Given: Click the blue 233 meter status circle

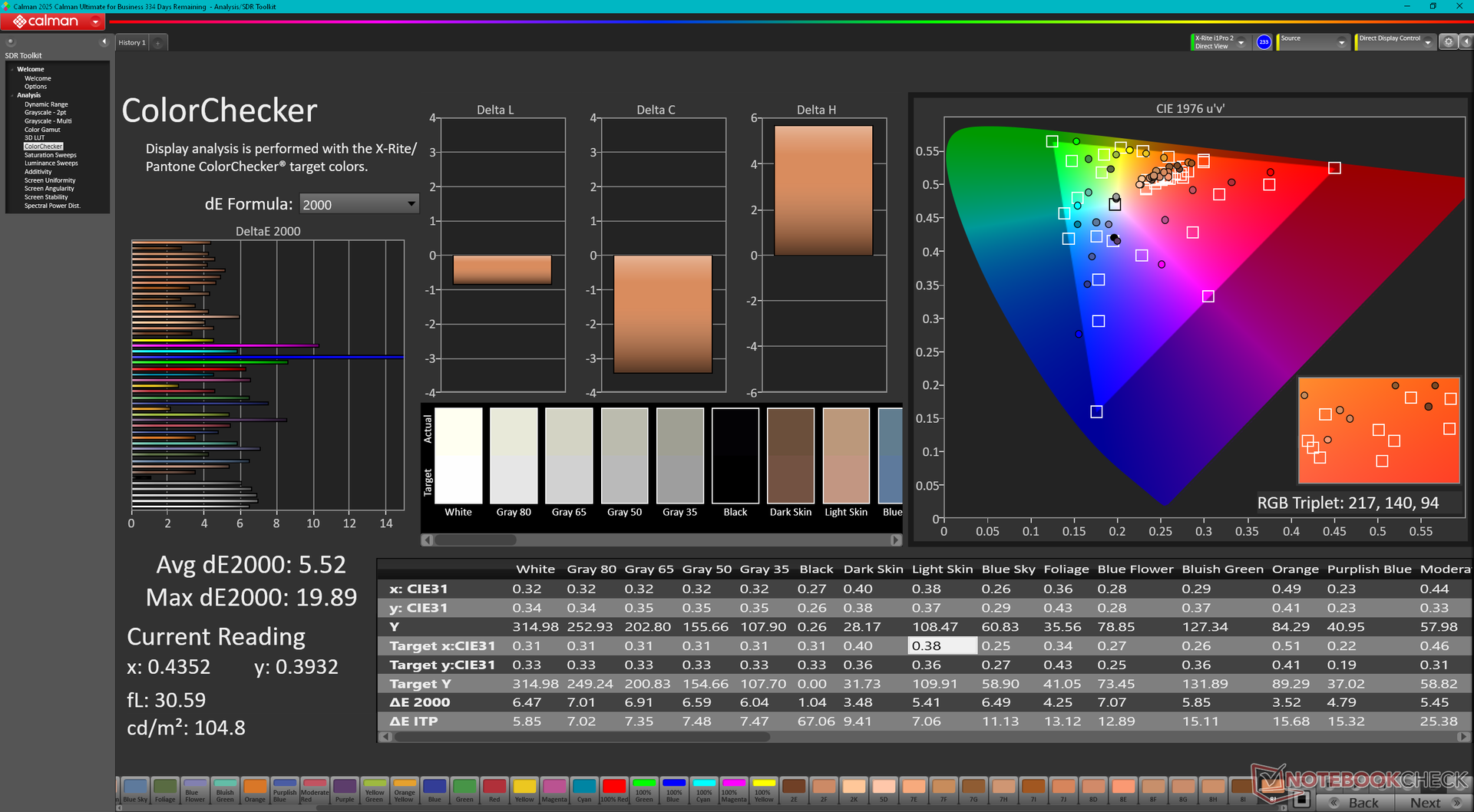Looking at the screenshot, I should pyautogui.click(x=1264, y=42).
